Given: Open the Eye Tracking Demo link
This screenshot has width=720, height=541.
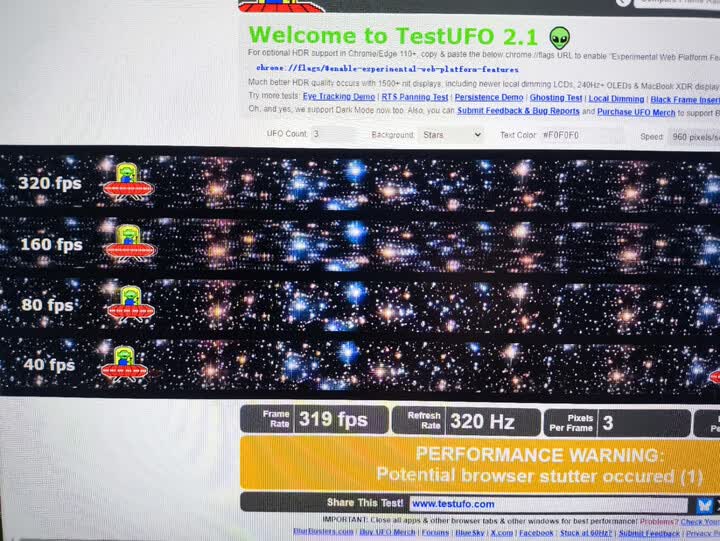Looking at the screenshot, I should (x=339, y=96).
